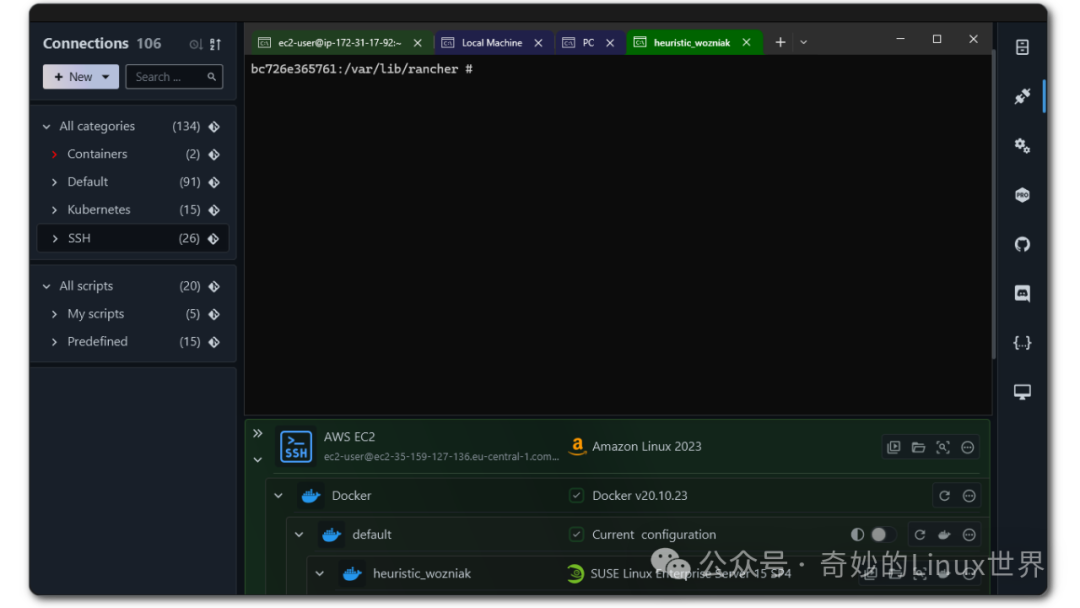Collapse the Docker entry chevron
The height and width of the screenshot is (608, 1080).
point(278,496)
